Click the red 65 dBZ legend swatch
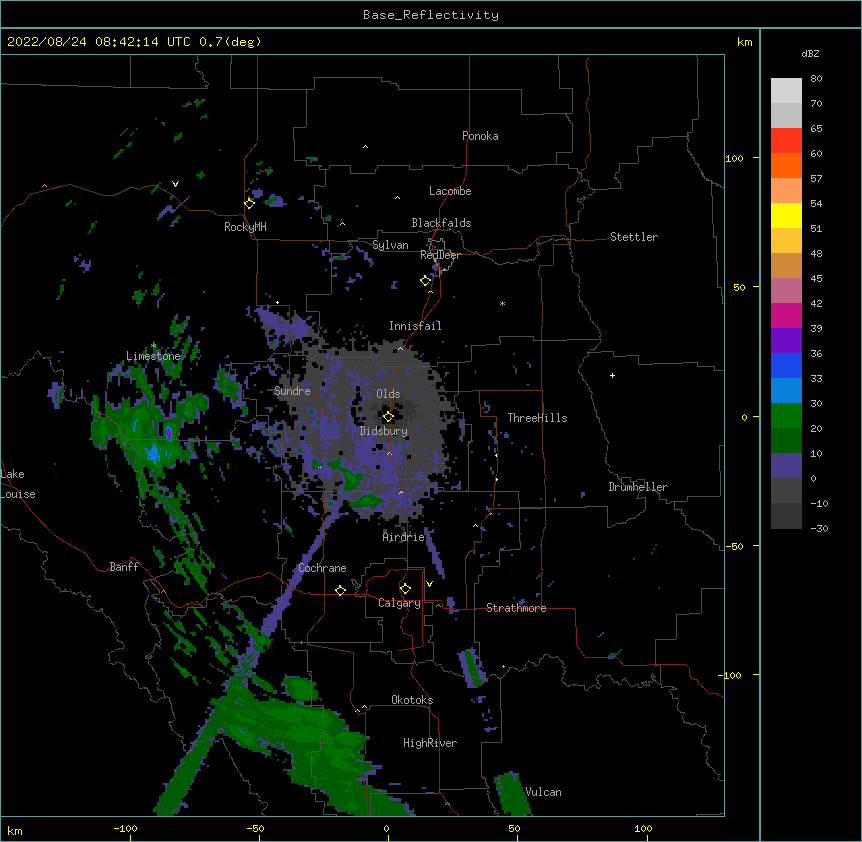 point(786,140)
